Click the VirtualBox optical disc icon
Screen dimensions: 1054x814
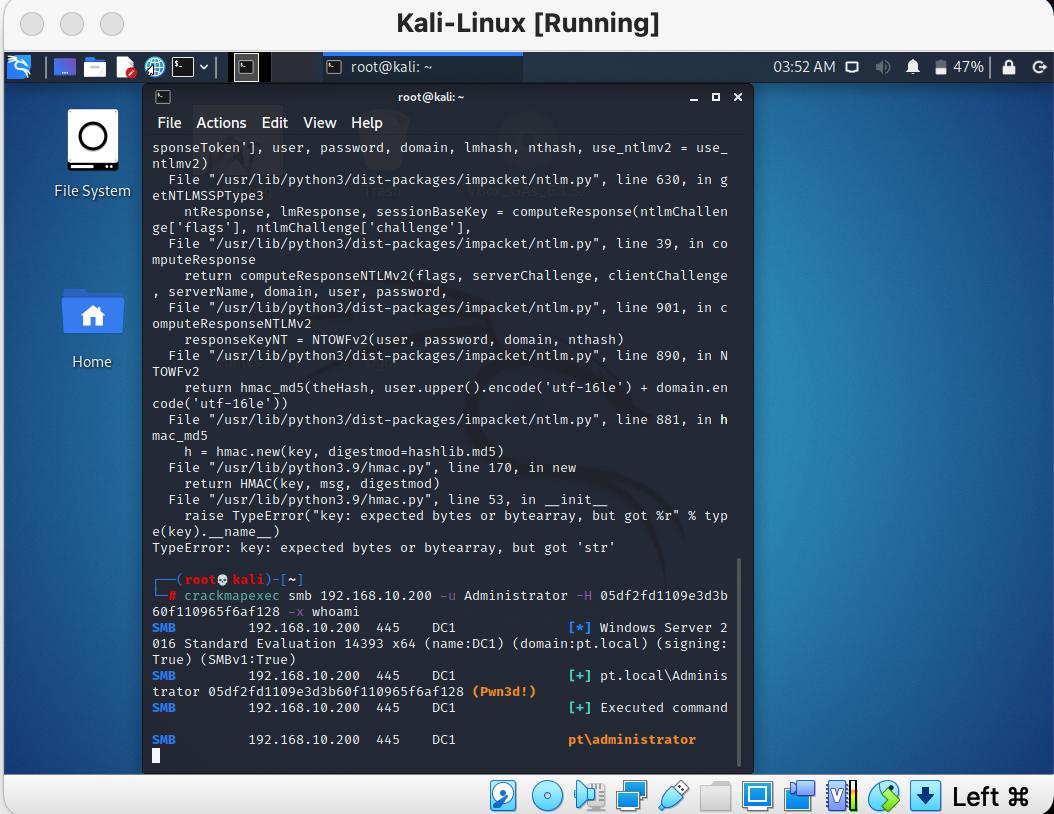coord(547,796)
